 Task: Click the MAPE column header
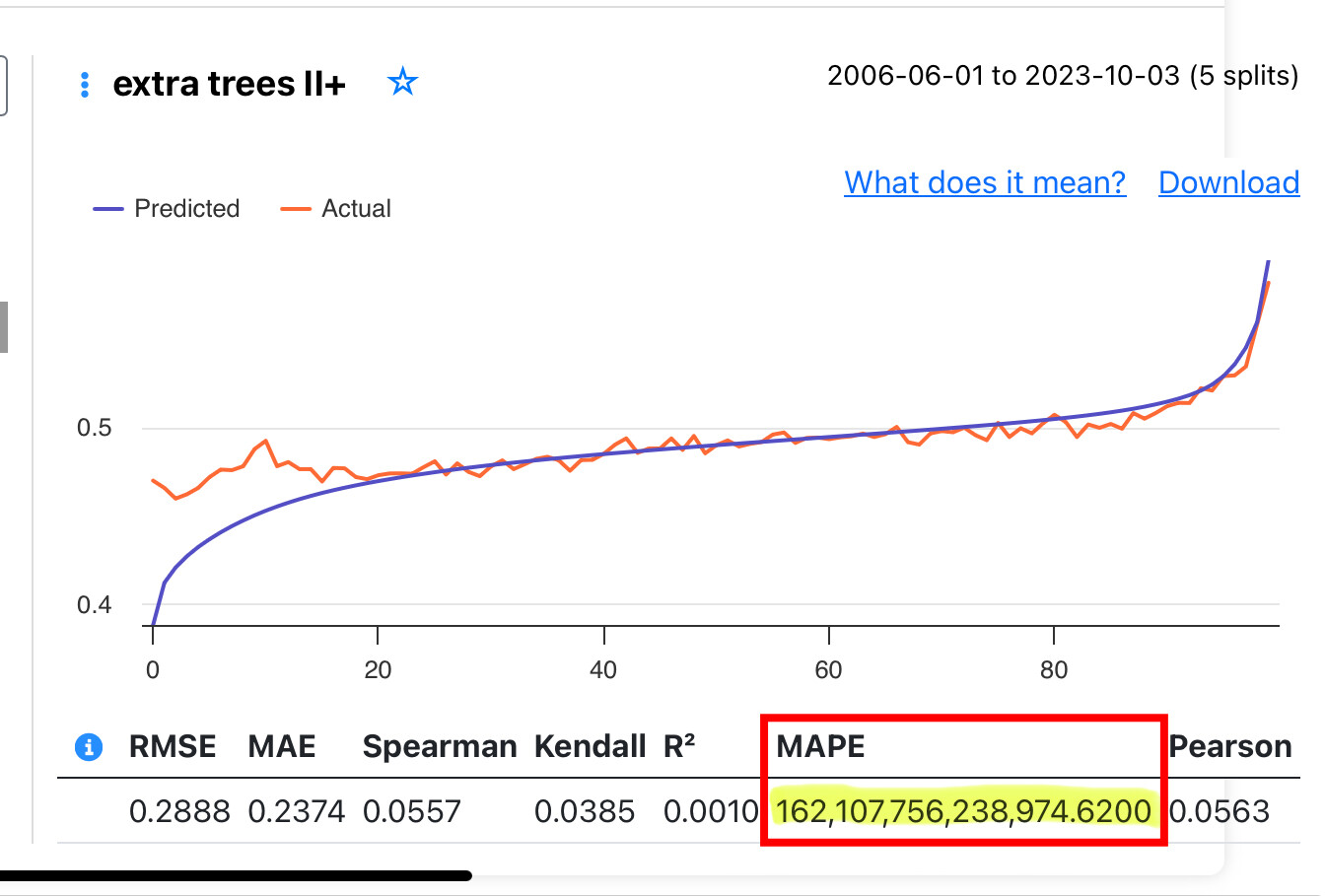(820, 747)
